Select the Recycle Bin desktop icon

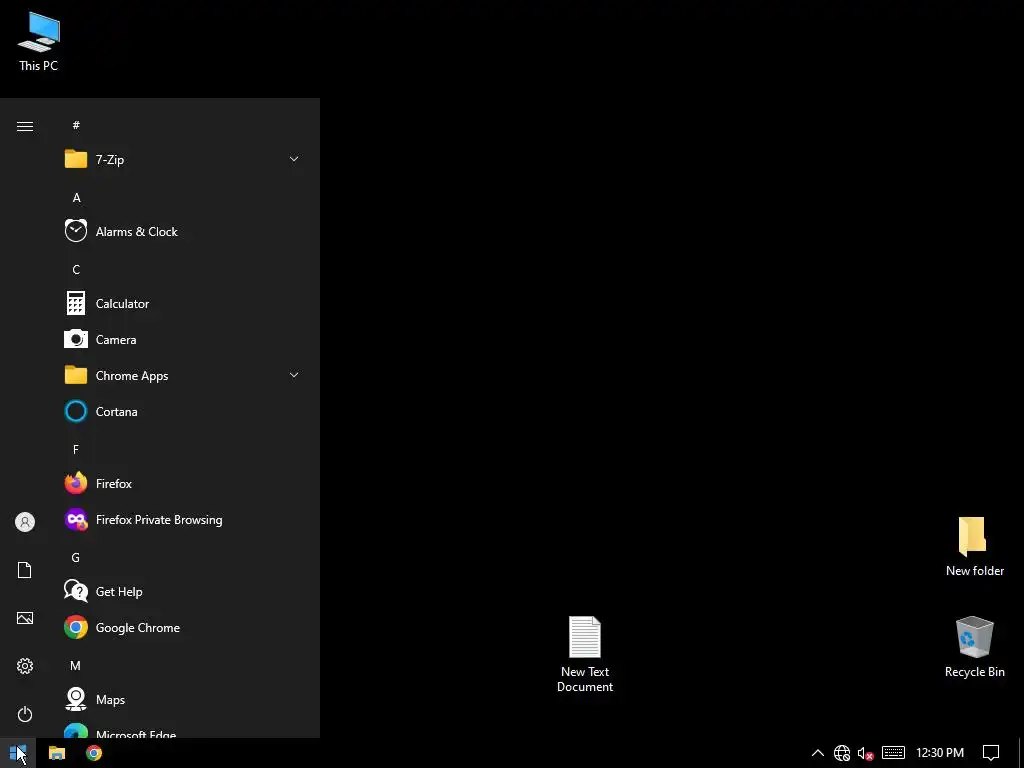[974, 647]
